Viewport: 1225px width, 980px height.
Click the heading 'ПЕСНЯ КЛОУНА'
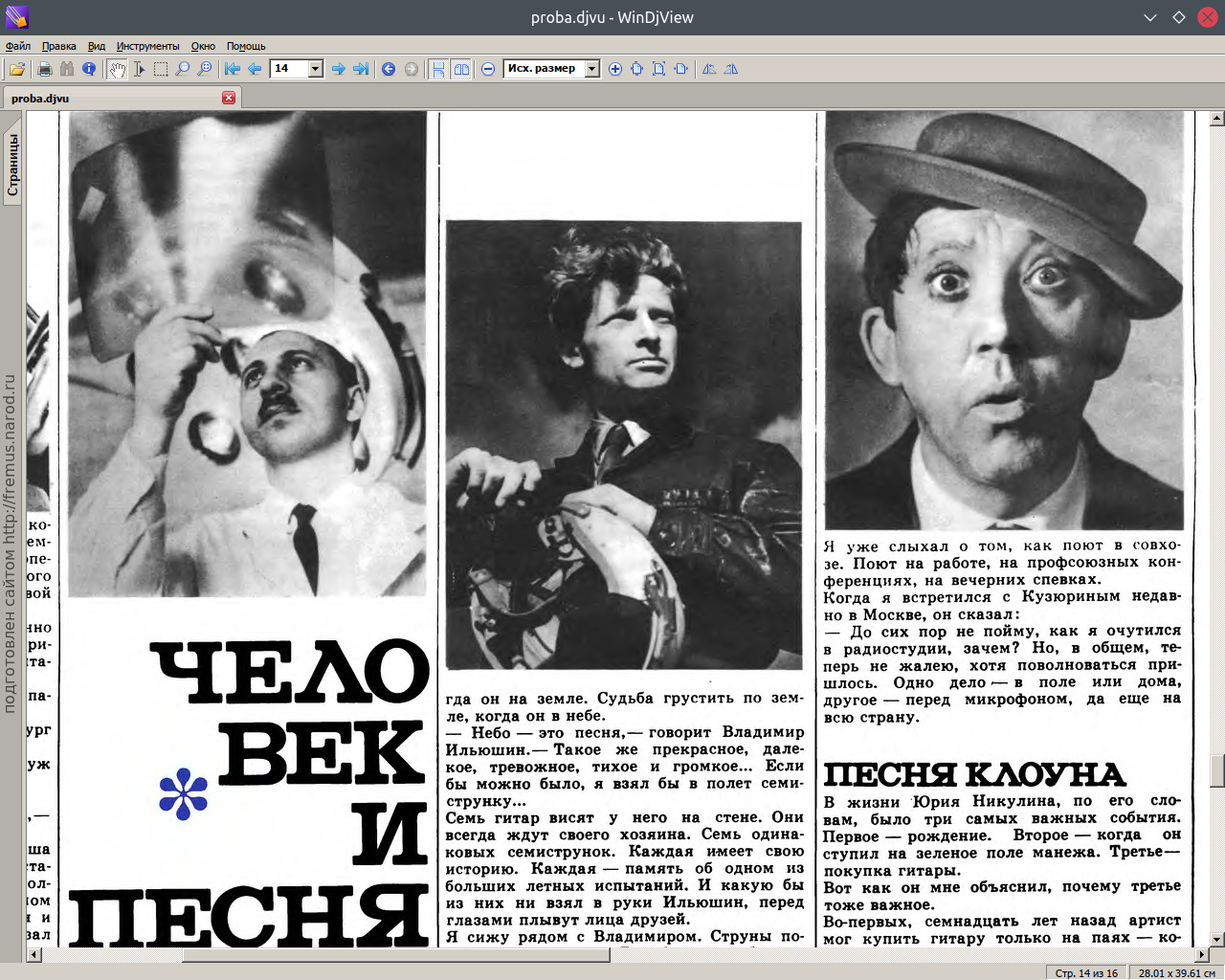(974, 774)
